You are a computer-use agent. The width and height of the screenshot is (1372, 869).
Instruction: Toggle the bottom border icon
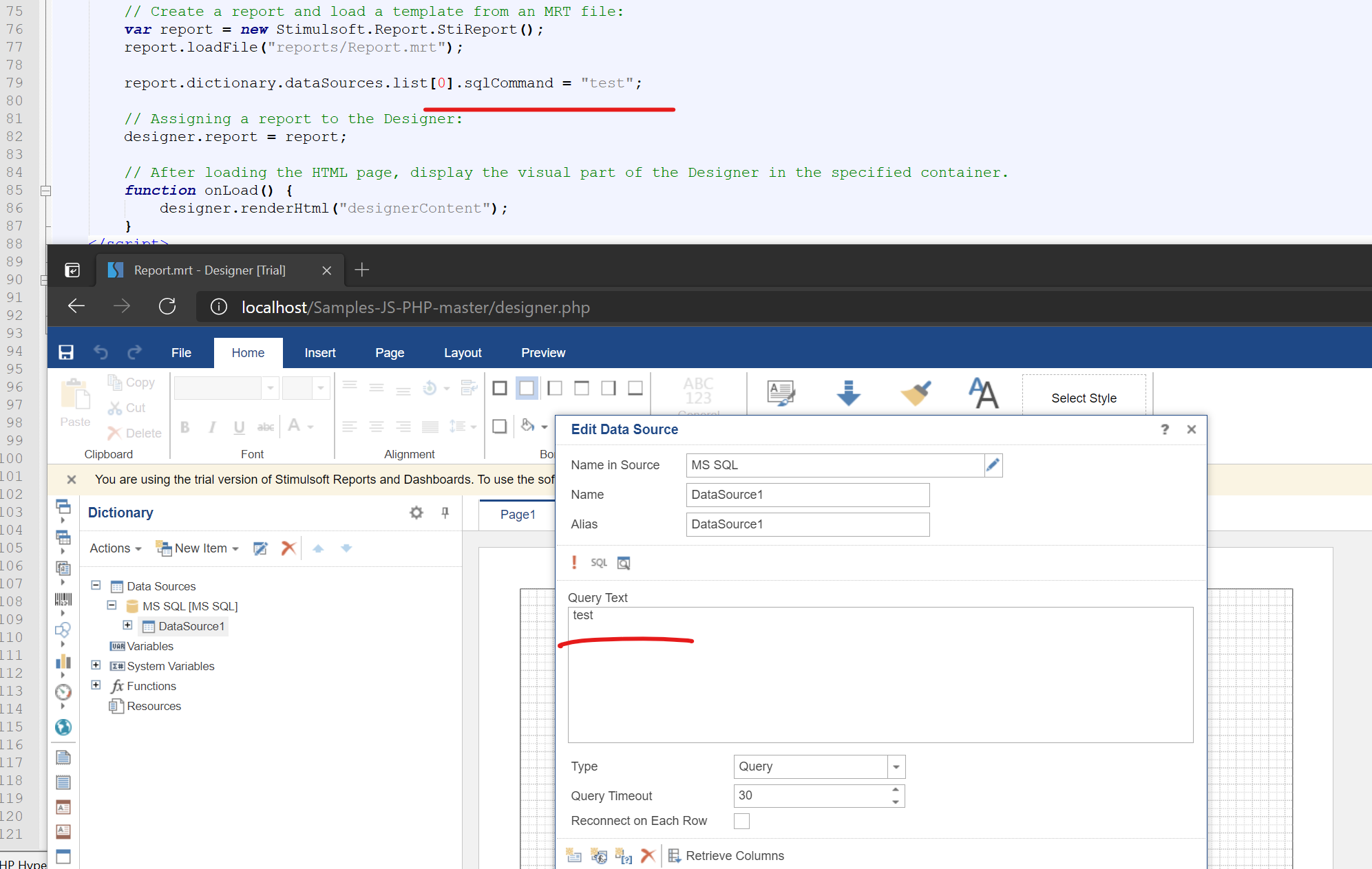pos(635,389)
